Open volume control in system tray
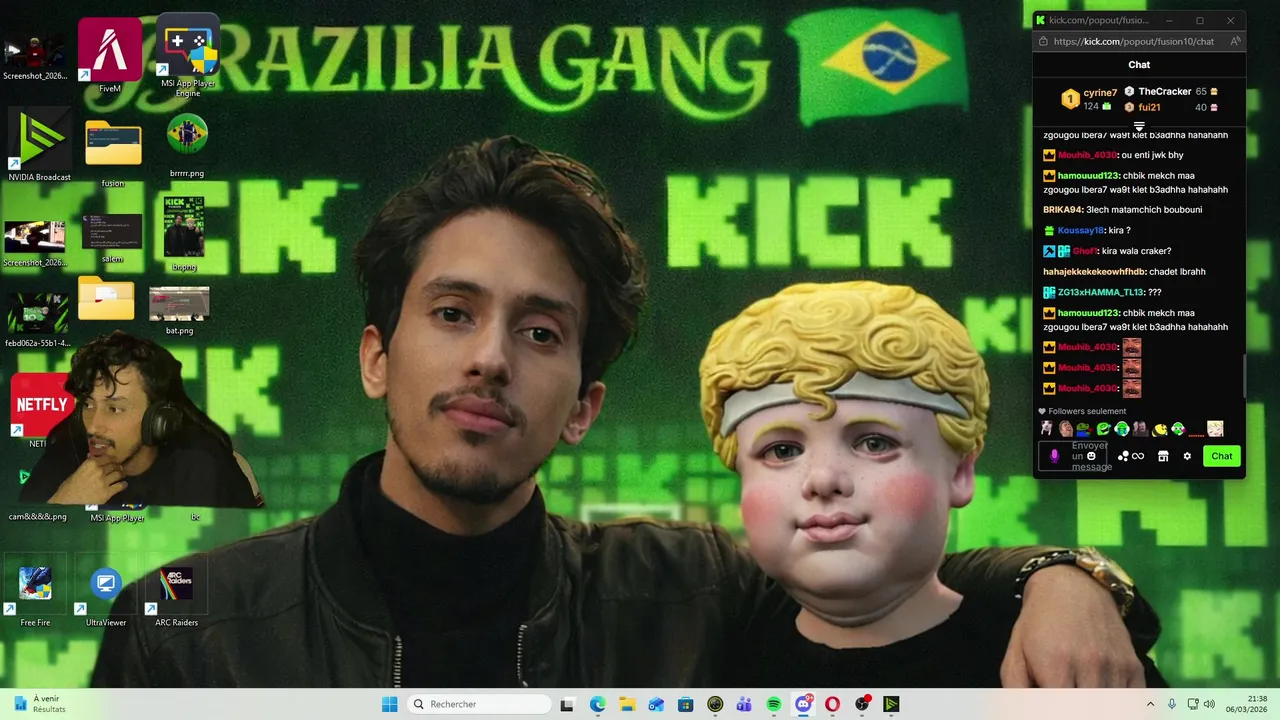Image resolution: width=1280 pixels, height=720 pixels. click(1209, 704)
